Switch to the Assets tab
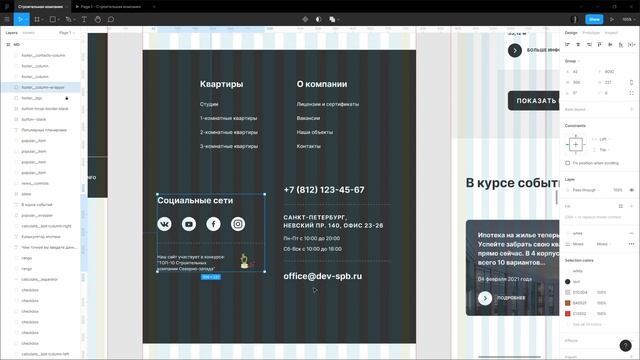The image size is (640, 360). (x=28, y=33)
